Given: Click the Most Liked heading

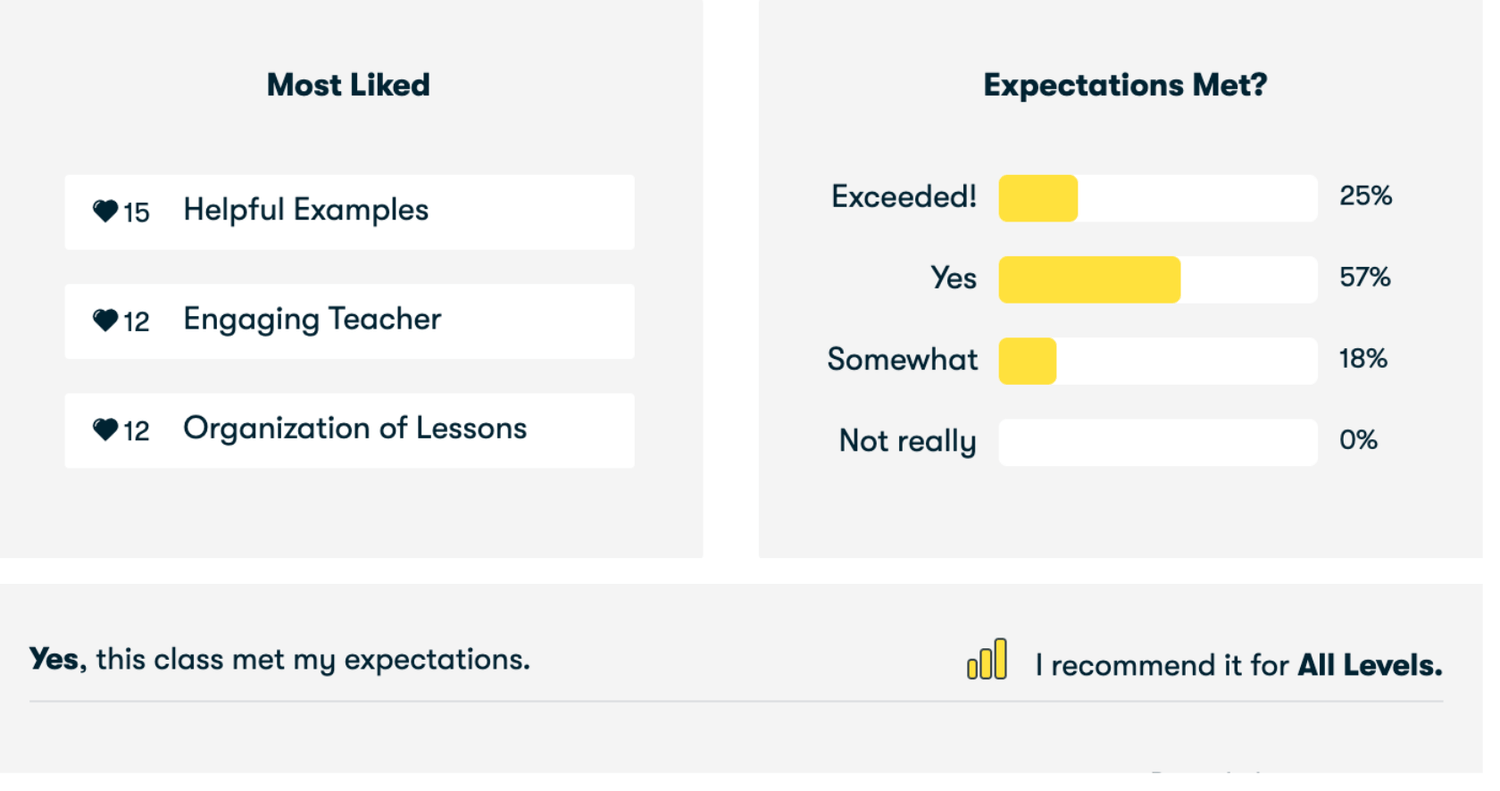Looking at the screenshot, I should (348, 85).
